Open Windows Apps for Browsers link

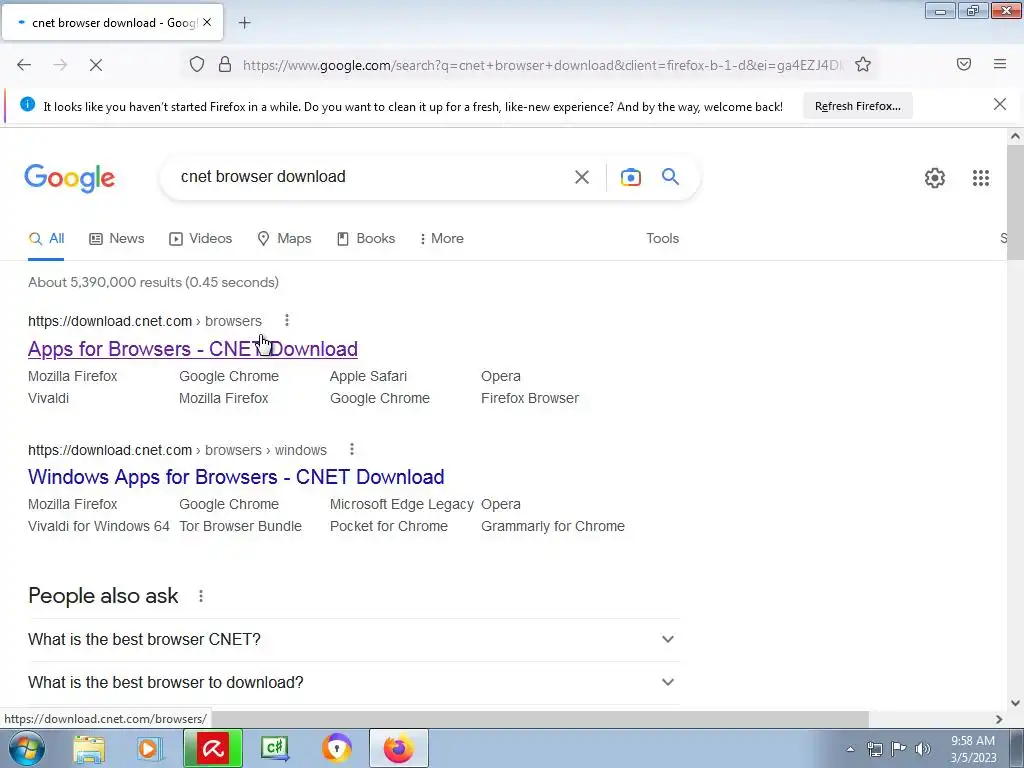(236, 477)
